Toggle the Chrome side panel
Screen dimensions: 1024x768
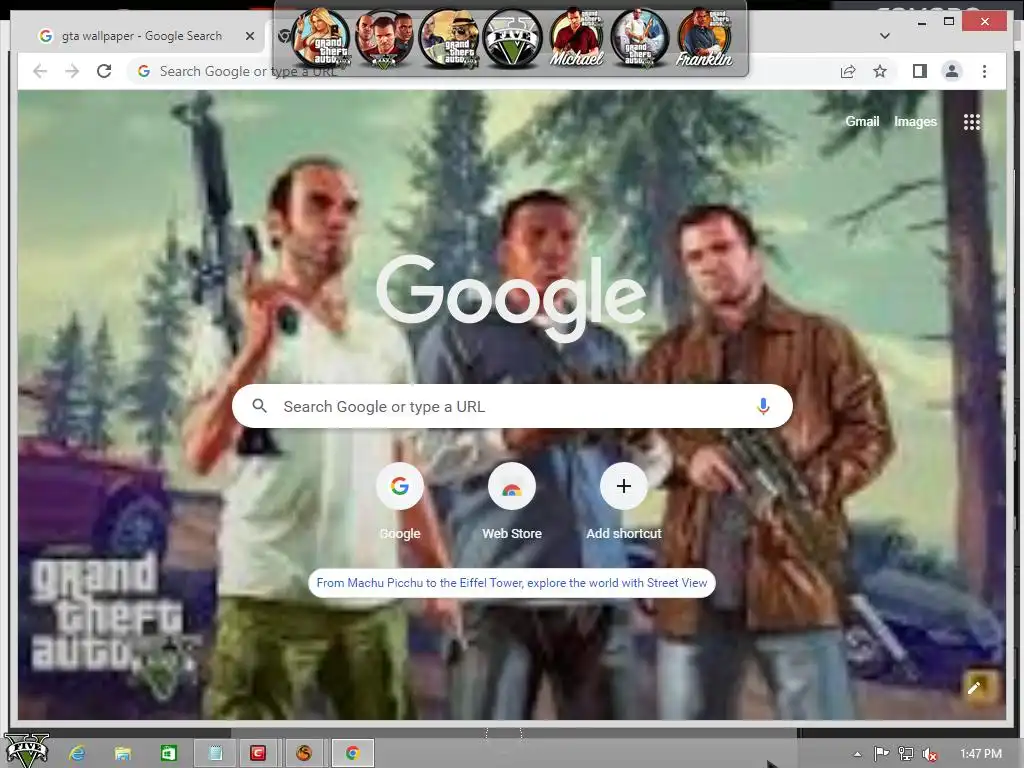[920, 71]
